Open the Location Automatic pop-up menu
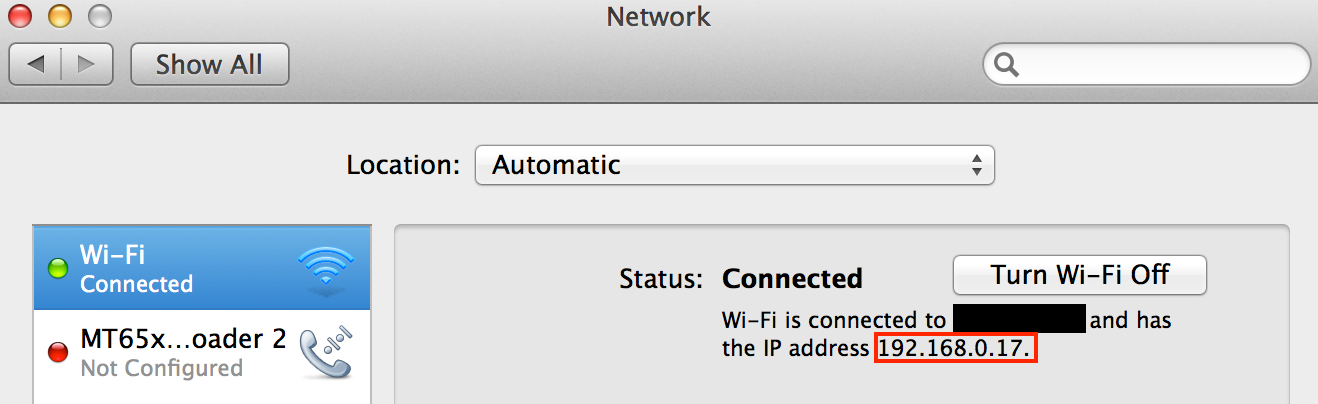Screen dimensions: 1318x404 734,165
